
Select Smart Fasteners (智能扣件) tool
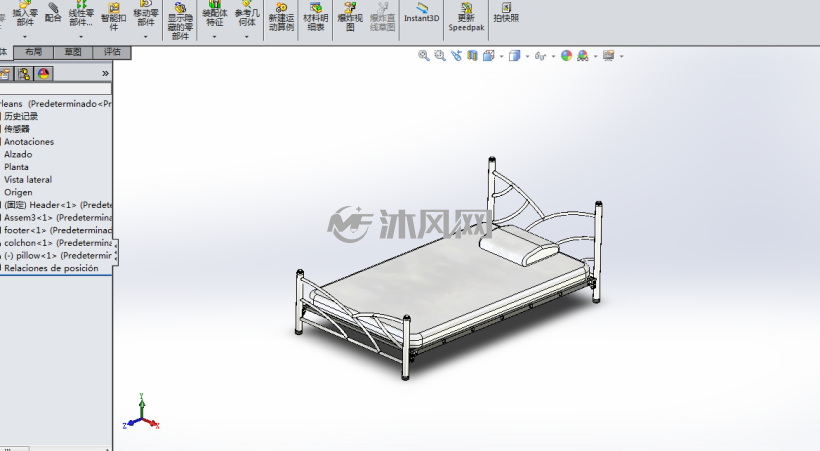coord(113,17)
